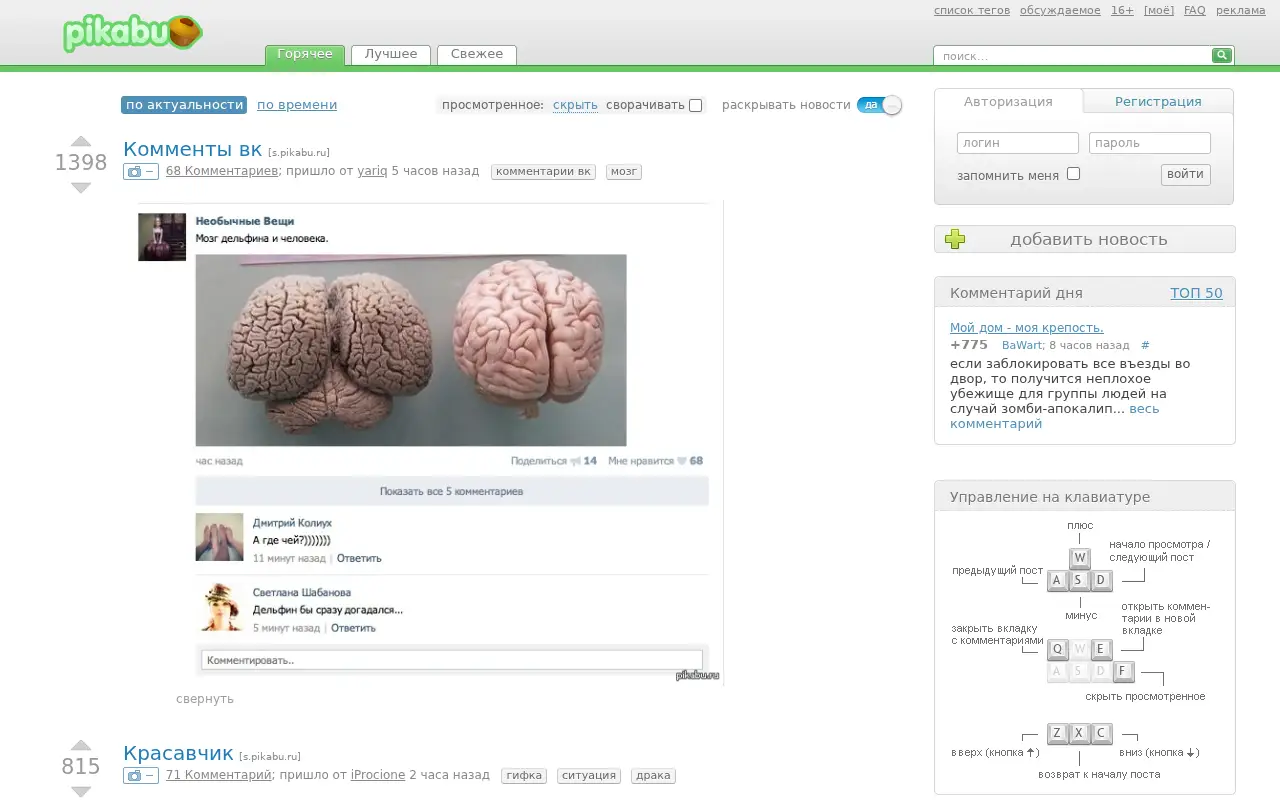
Task: Collapse image of "Комменты вк" post via camera icon
Action: tap(140, 172)
